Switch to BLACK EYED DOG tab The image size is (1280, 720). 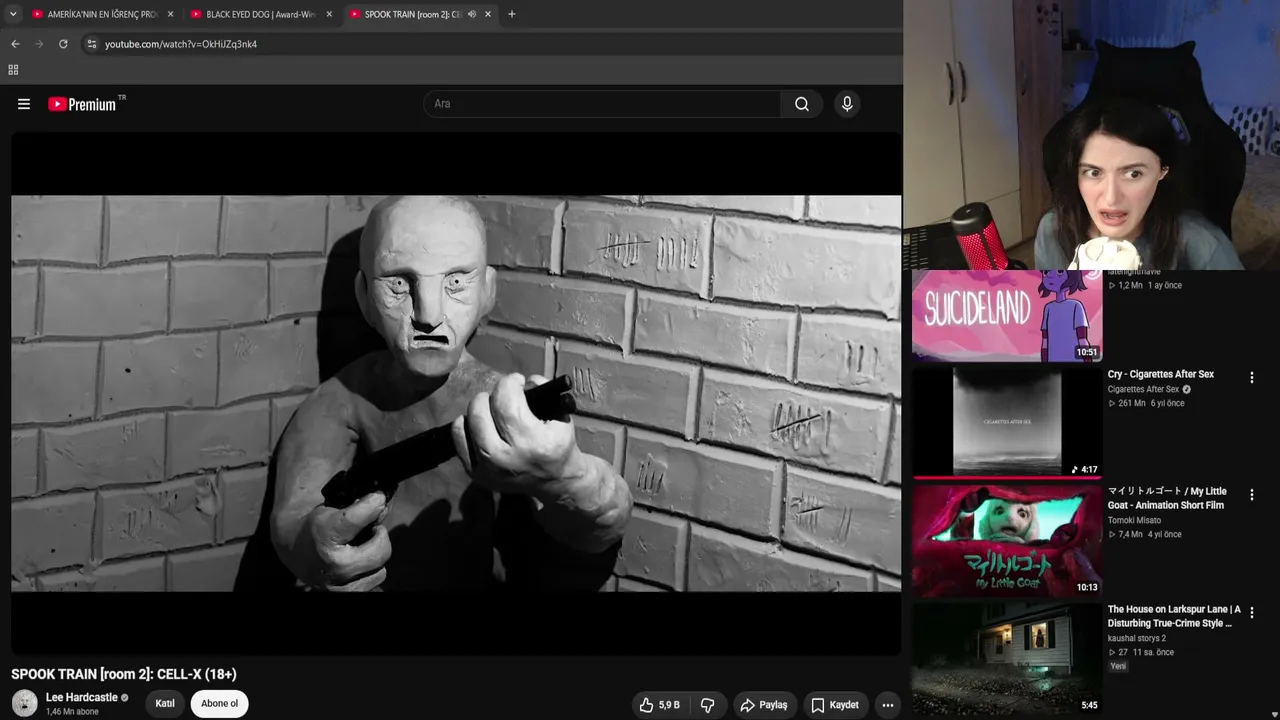[261, 14]
